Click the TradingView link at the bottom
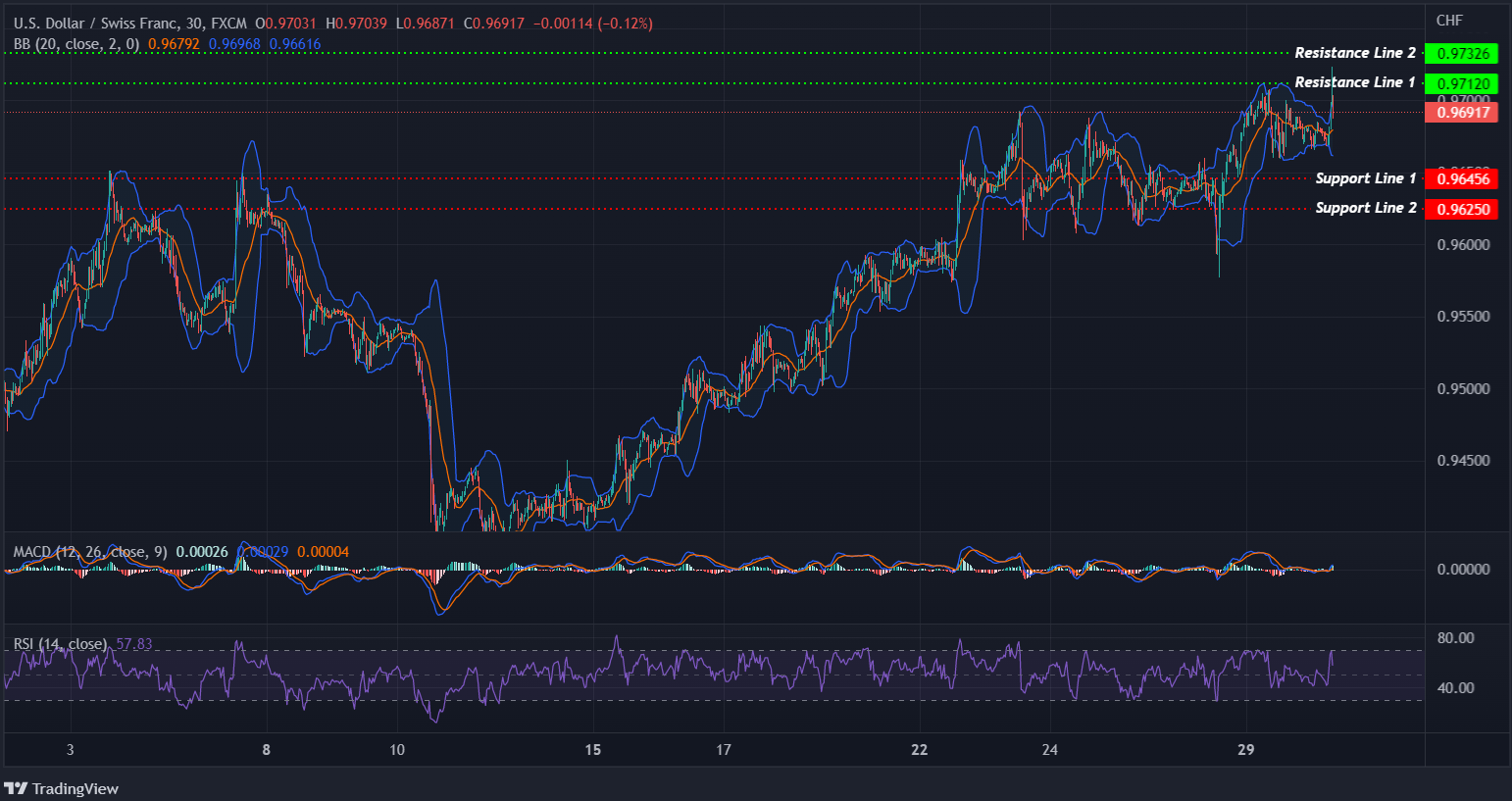1512x801 pixels. coord(74,788)
